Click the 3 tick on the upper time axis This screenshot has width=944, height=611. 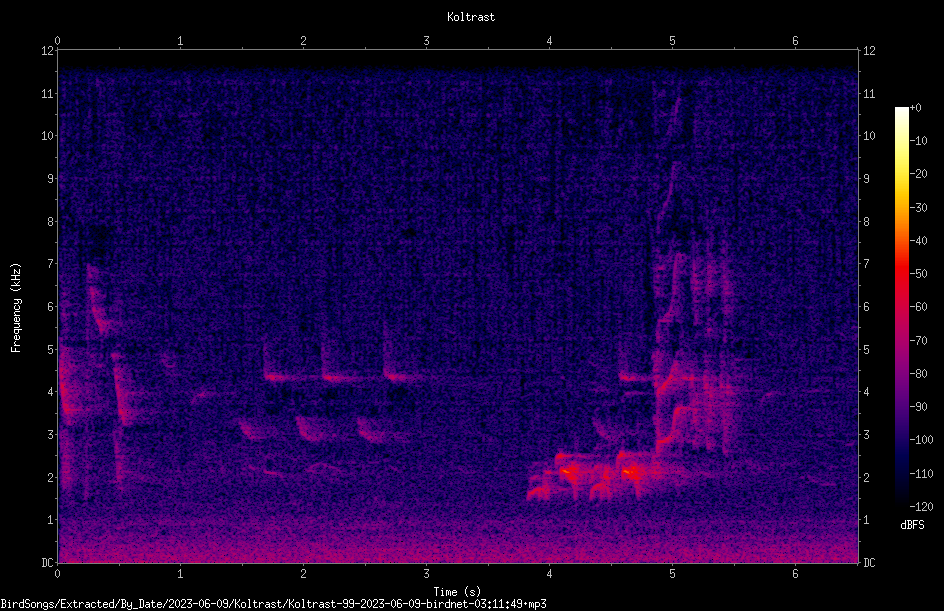tap(426, 41)
